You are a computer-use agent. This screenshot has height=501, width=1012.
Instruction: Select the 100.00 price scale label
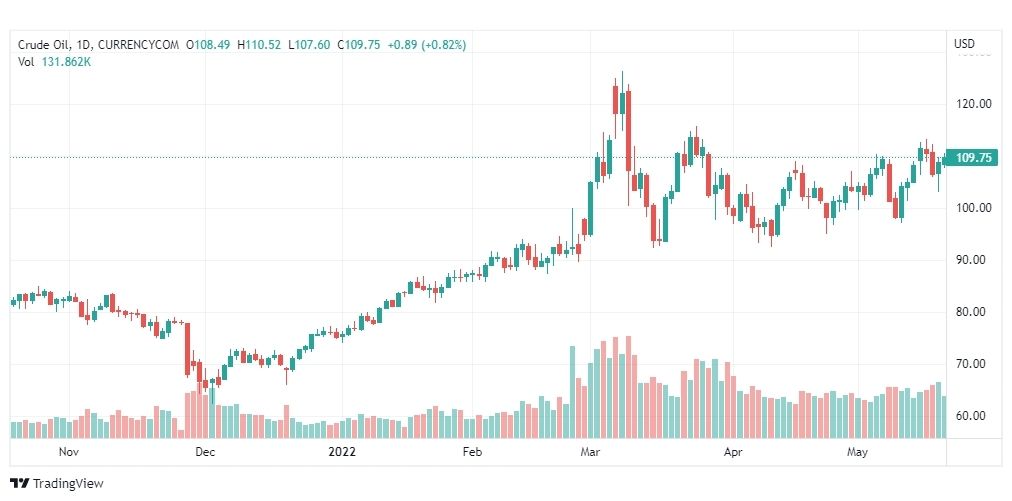point(974,208)
